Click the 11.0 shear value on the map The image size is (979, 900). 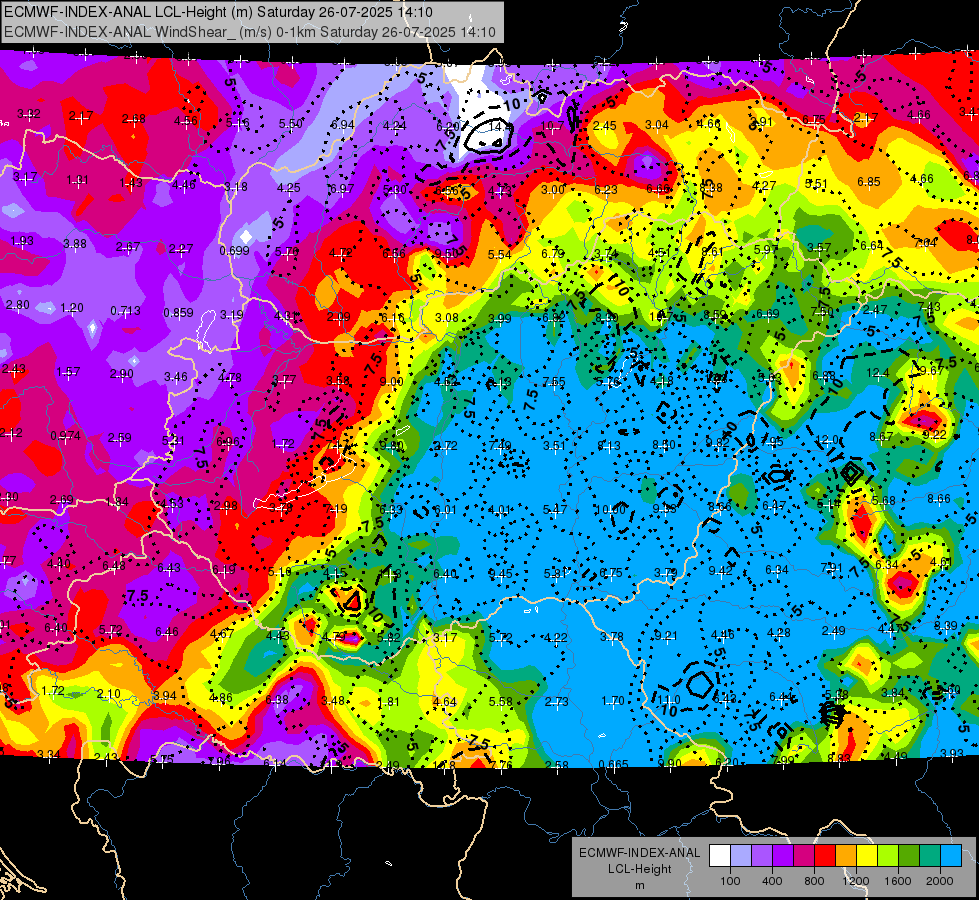coord(669,700)
